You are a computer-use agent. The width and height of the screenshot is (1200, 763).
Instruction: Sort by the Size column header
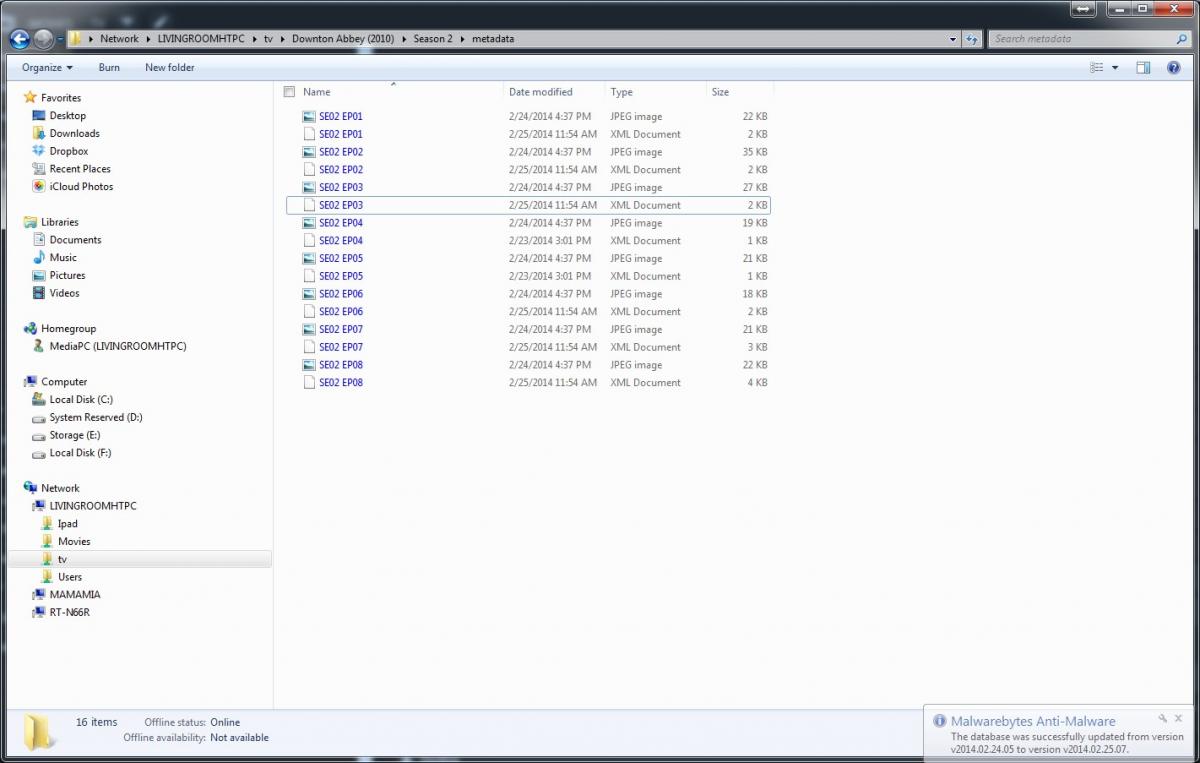[x=720, y=92]
